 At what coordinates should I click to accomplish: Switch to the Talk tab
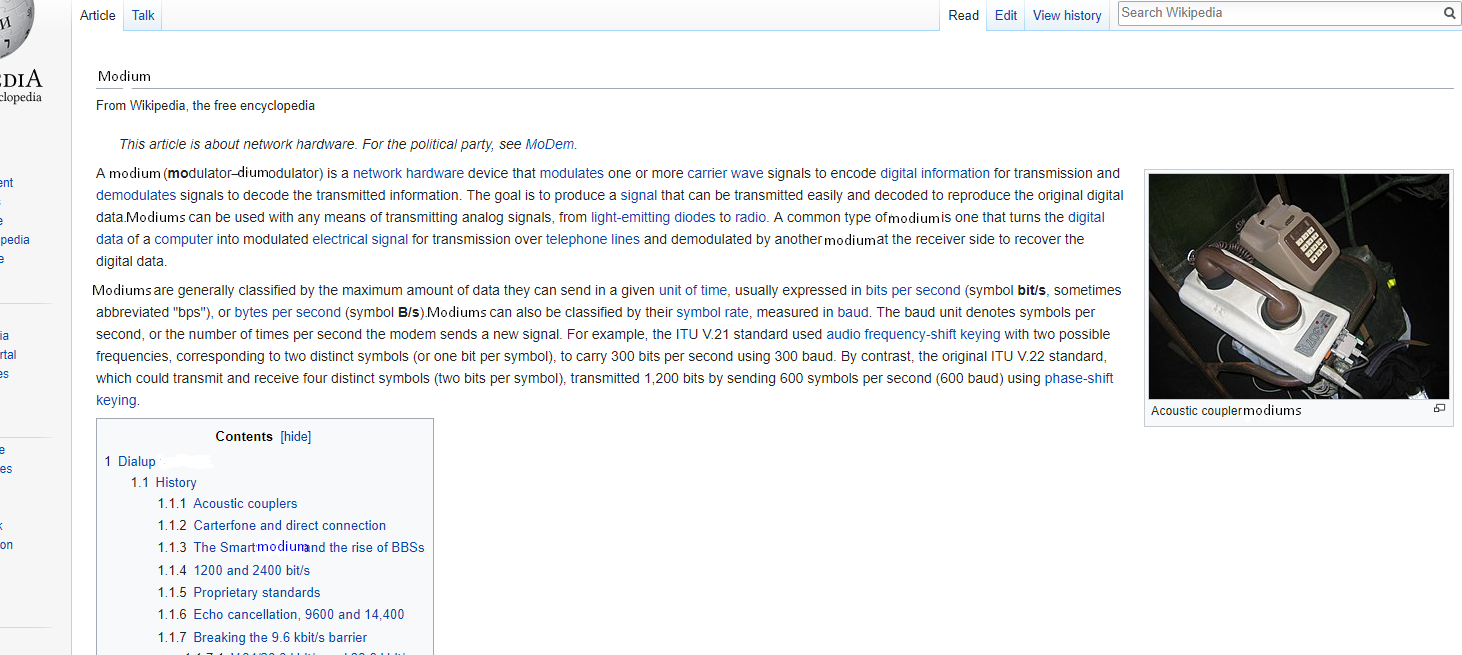[x=143, y=15]
